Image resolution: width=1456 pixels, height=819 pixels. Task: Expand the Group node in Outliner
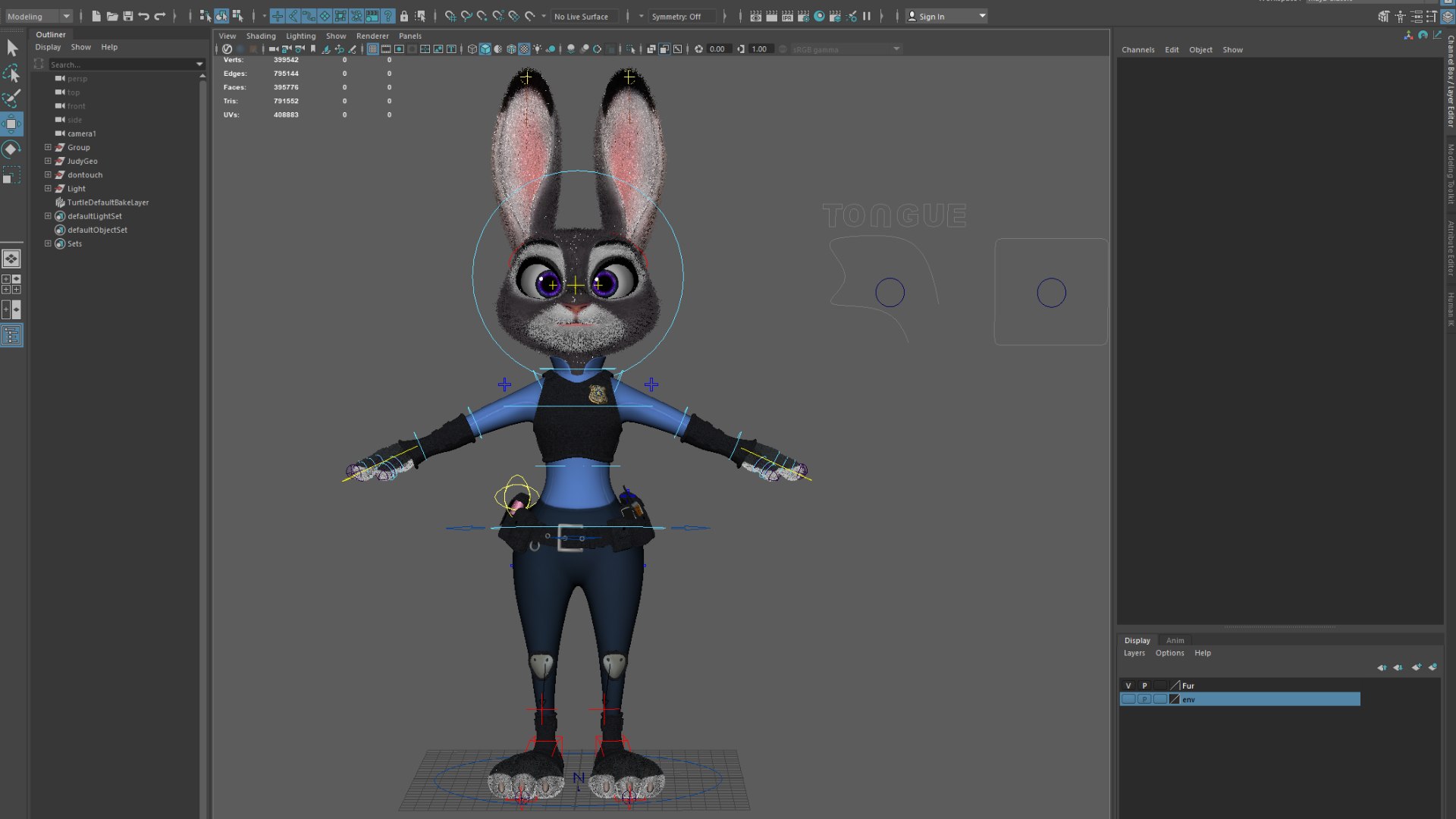pos(48,147)
